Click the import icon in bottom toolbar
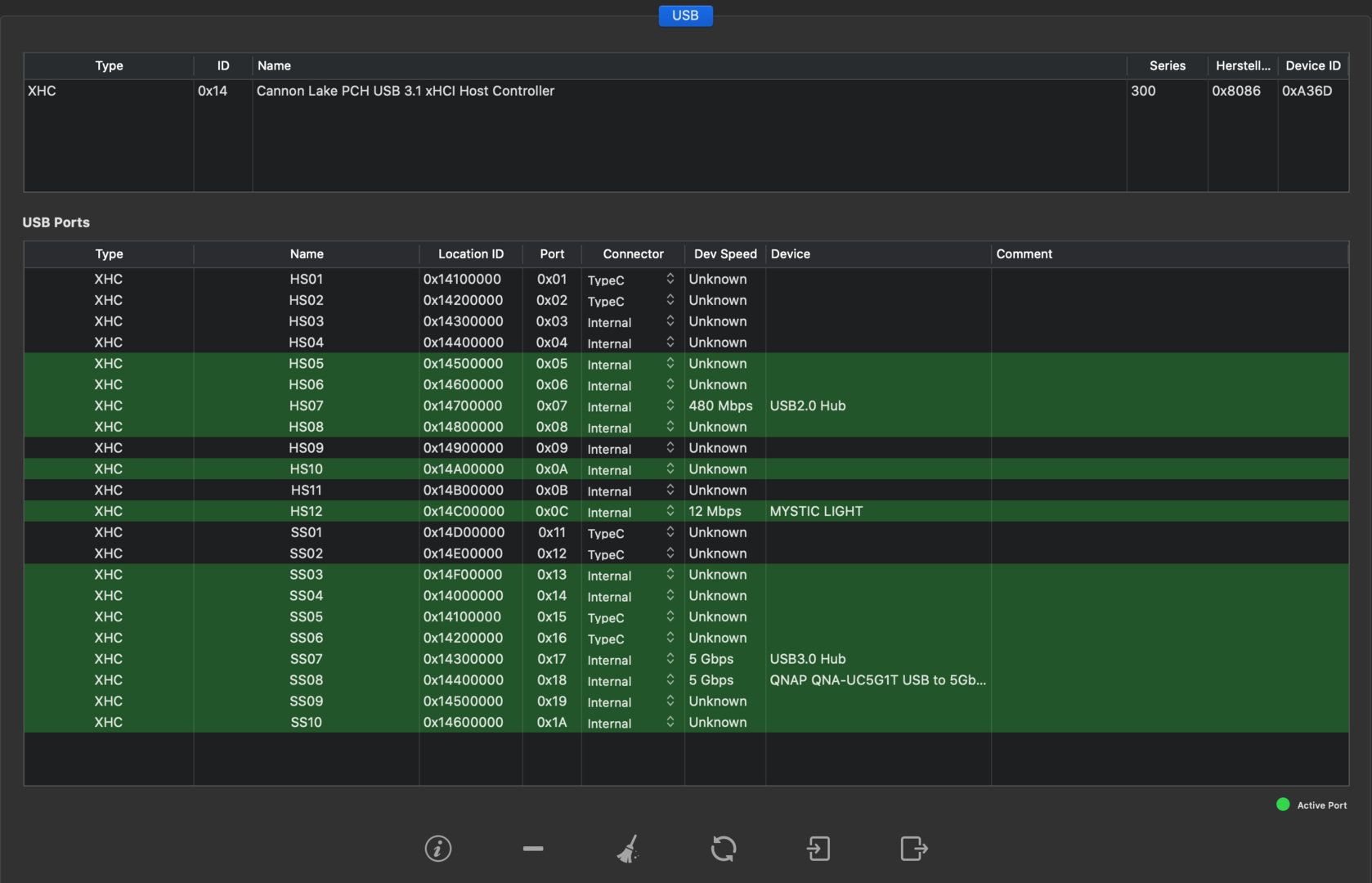Screen dimensions: 1372x883 tap(818, 849)
